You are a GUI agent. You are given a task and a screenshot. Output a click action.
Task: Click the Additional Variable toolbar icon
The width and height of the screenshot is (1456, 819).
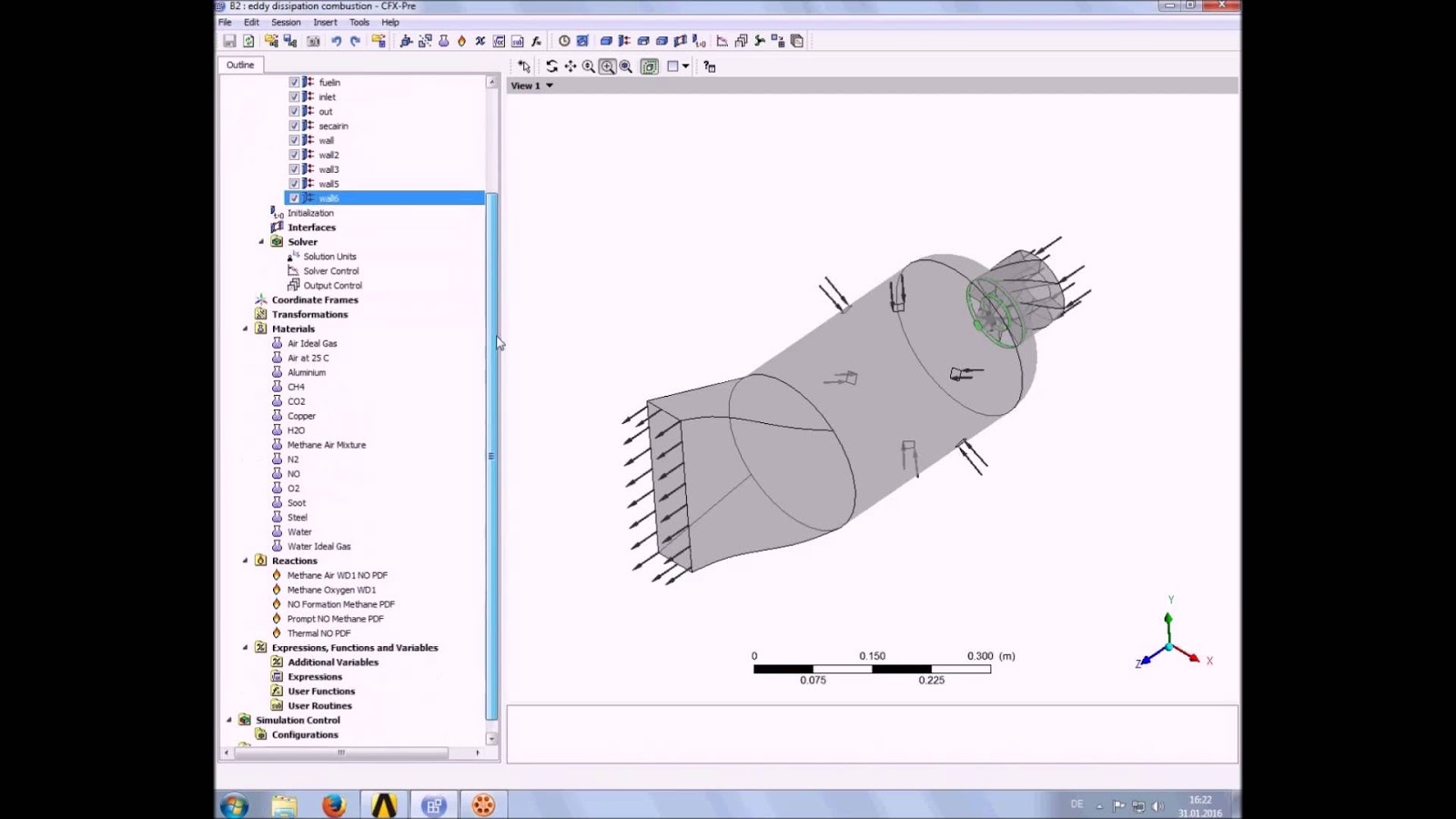[x=480, y=41]
